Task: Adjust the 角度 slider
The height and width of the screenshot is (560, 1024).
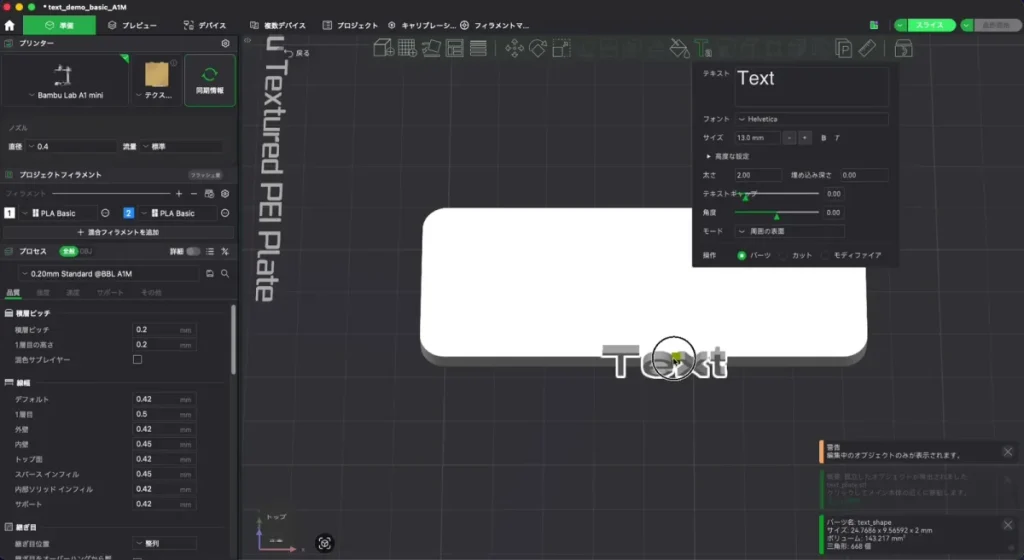Action: 776,213
